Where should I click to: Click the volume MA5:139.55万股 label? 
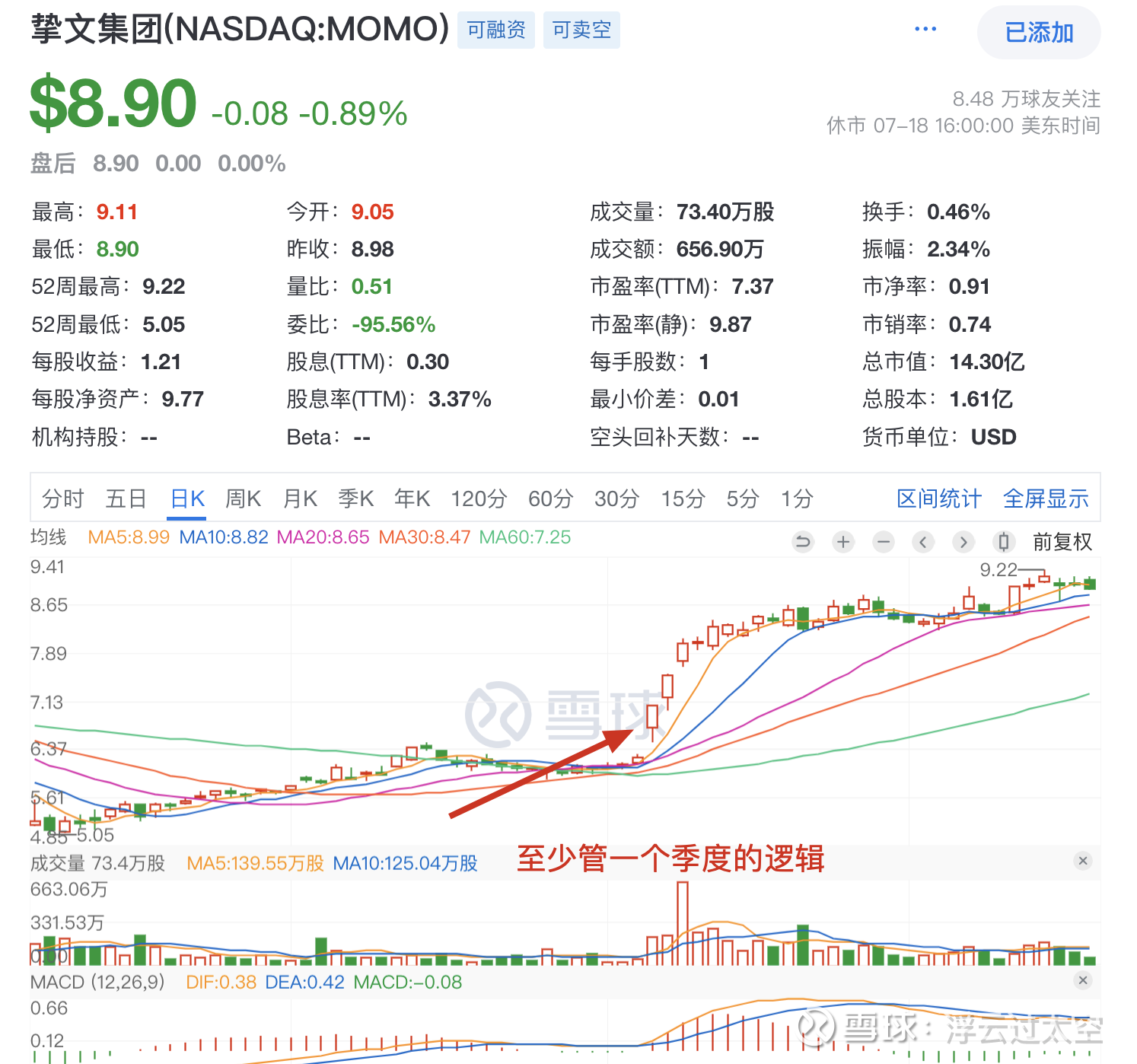255,863
